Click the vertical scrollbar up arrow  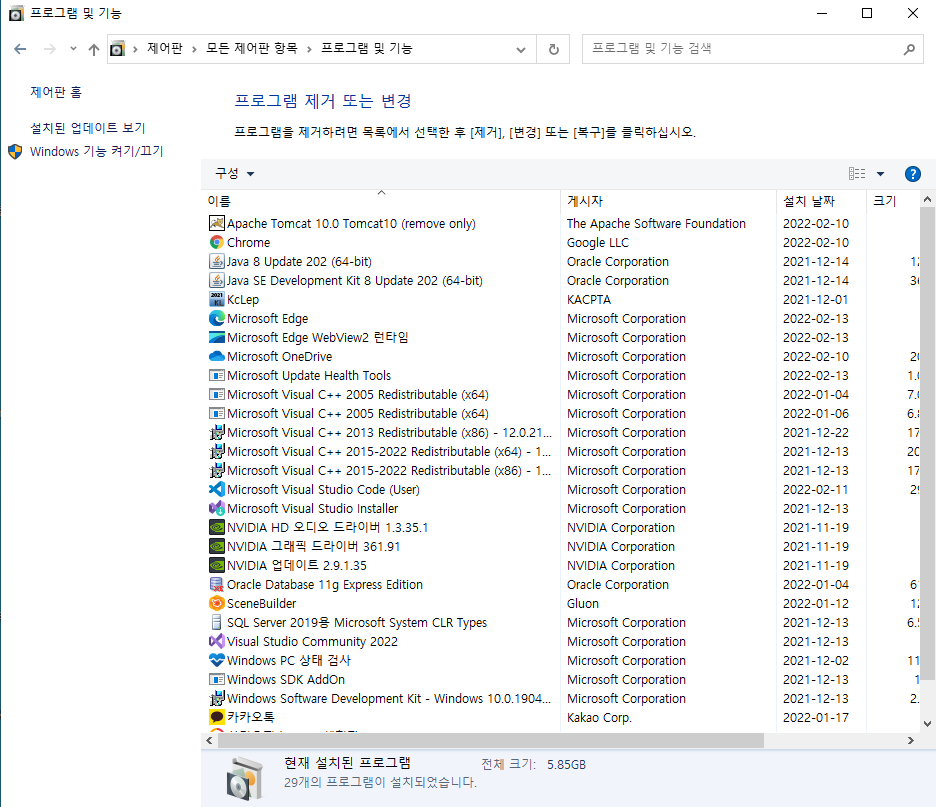pyautogui.click(x=927, y=199)
